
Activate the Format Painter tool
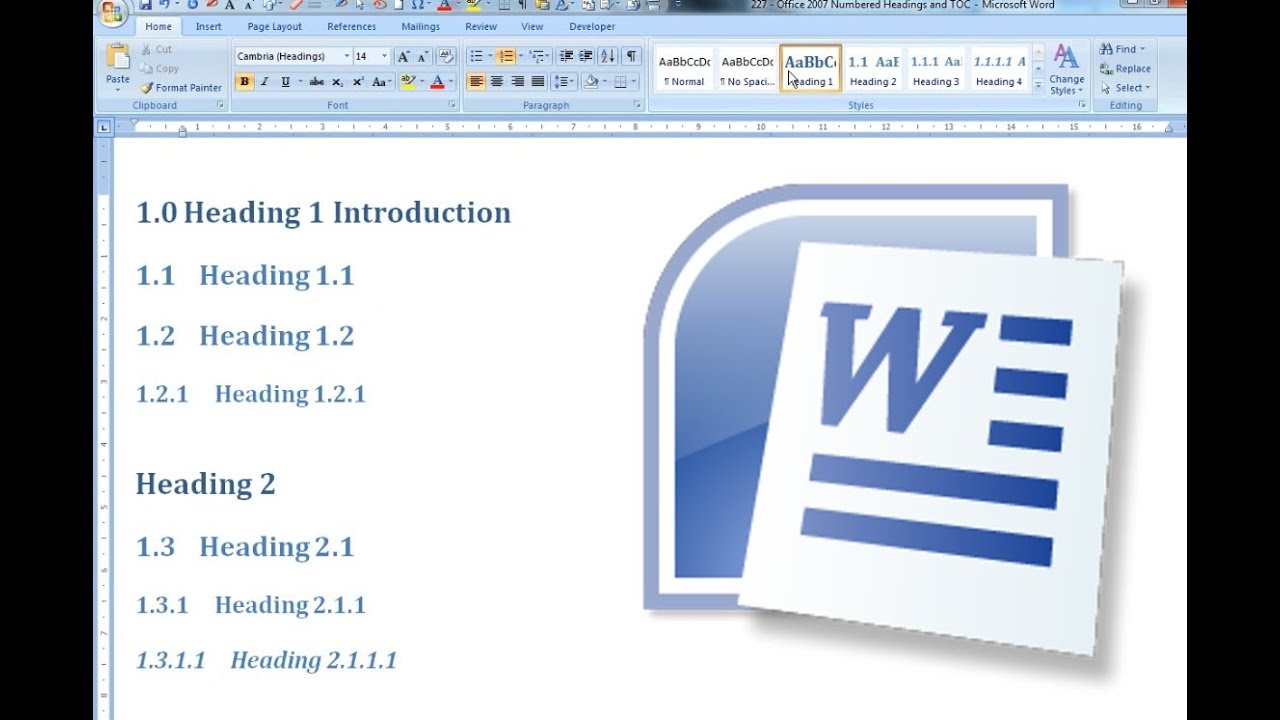182,88
